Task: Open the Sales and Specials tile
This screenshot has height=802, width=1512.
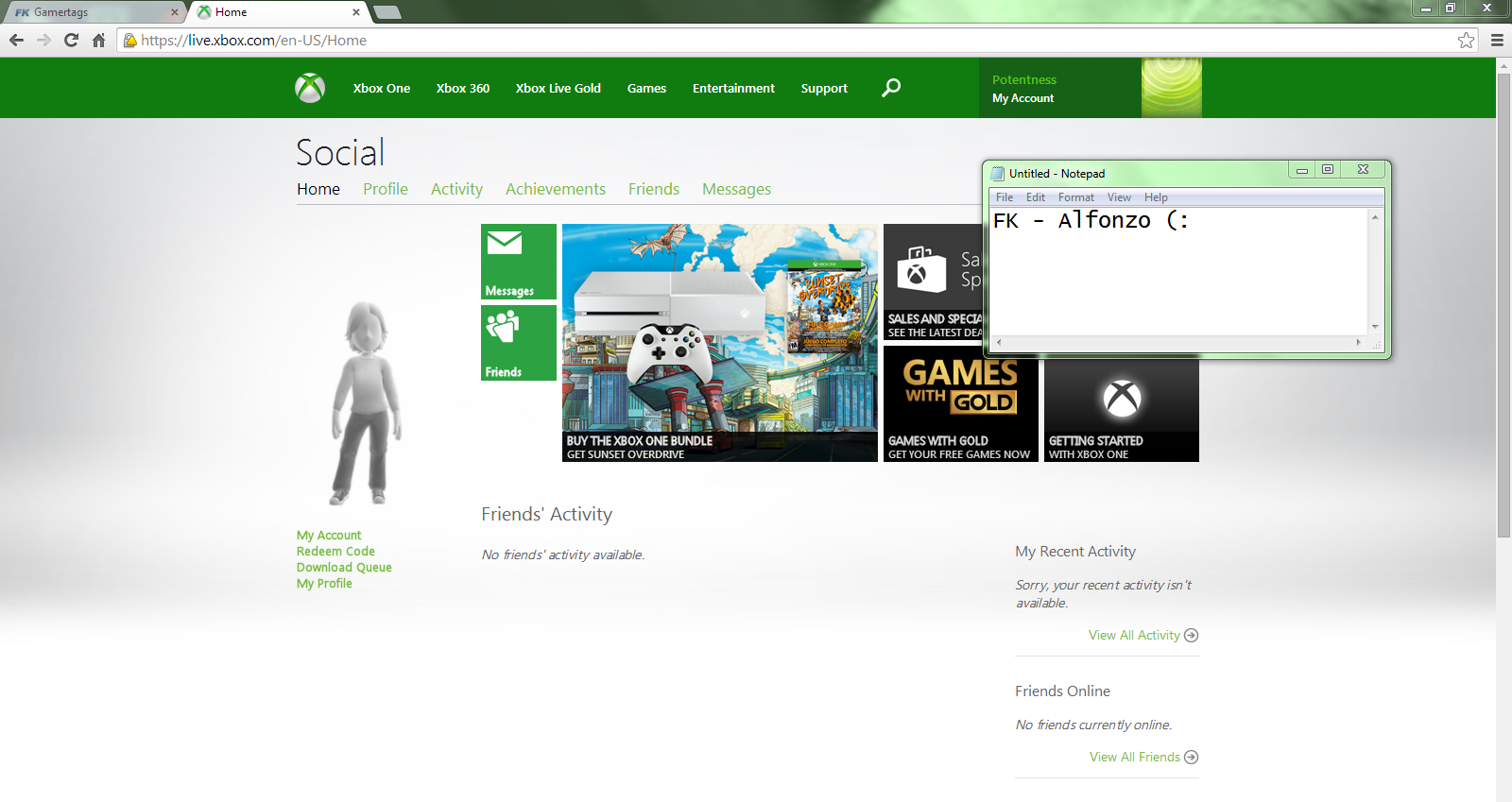Action: [x=933, y=282]
